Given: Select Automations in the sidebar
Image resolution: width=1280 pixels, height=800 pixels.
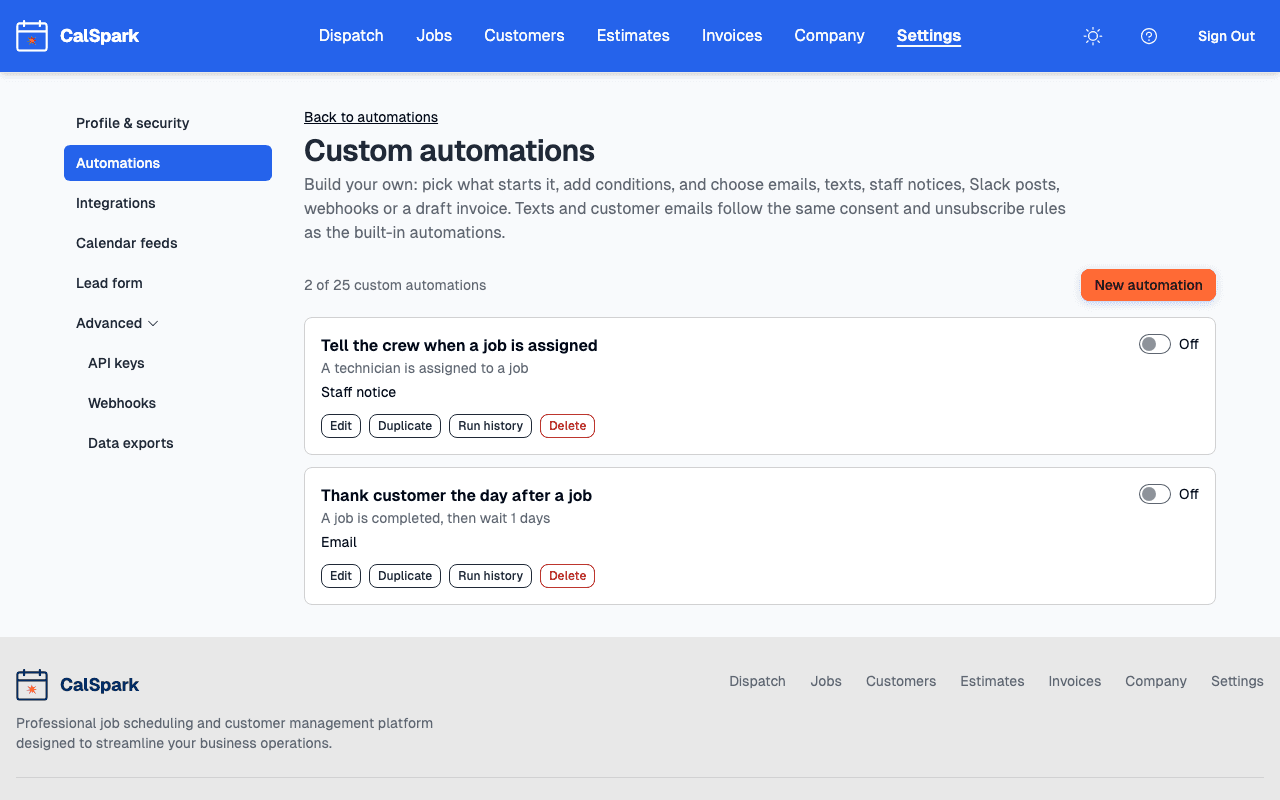Looking at the screenshot, I should coord(168,163).
